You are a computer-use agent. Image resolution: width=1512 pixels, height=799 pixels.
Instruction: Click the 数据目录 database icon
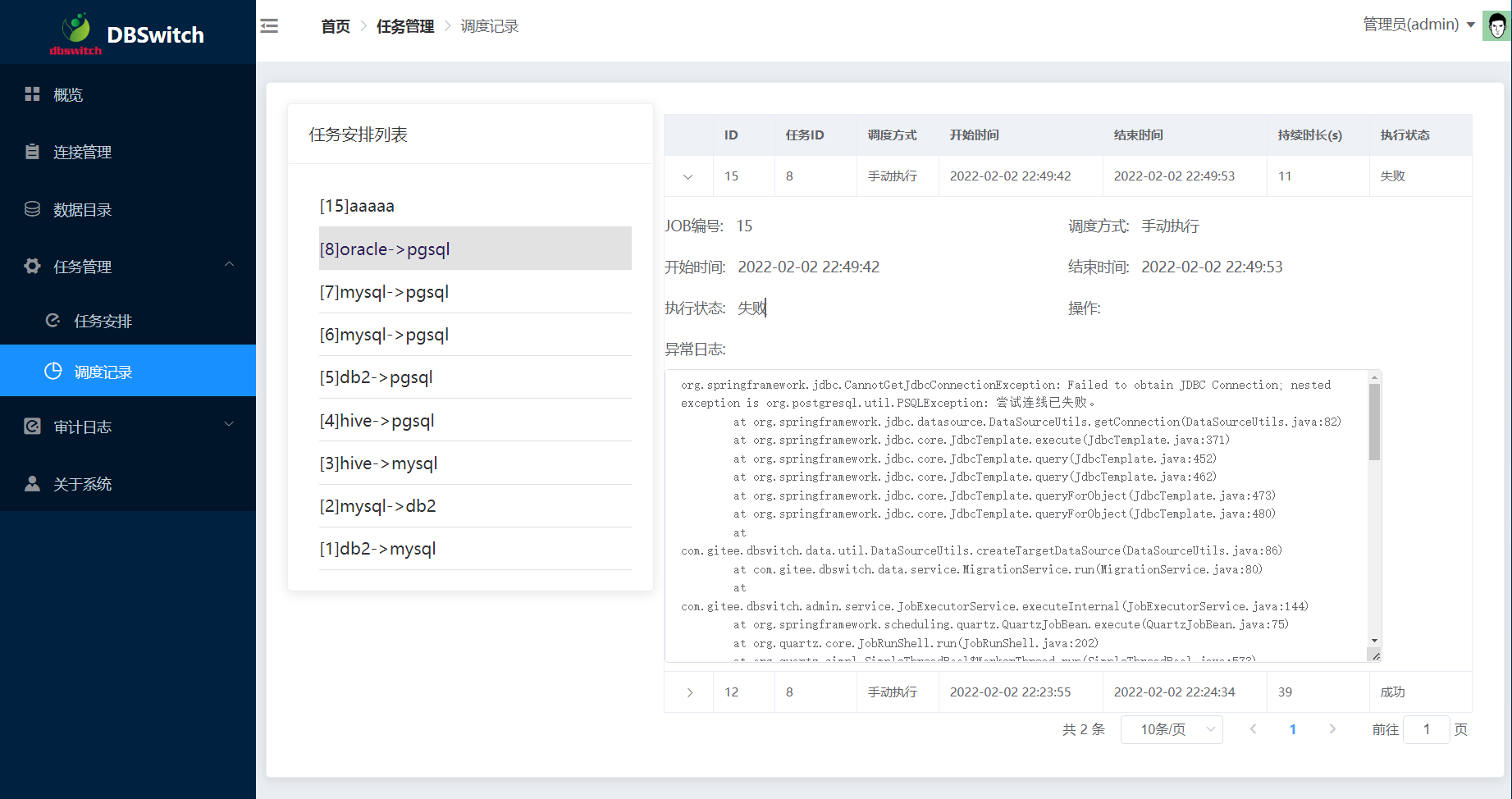(32, 209)
